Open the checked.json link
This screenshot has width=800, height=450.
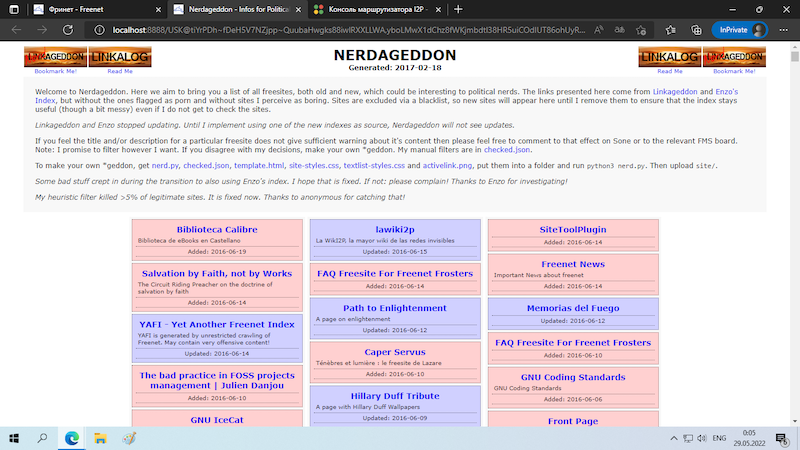pyautogui.click(x=206, y=164)
